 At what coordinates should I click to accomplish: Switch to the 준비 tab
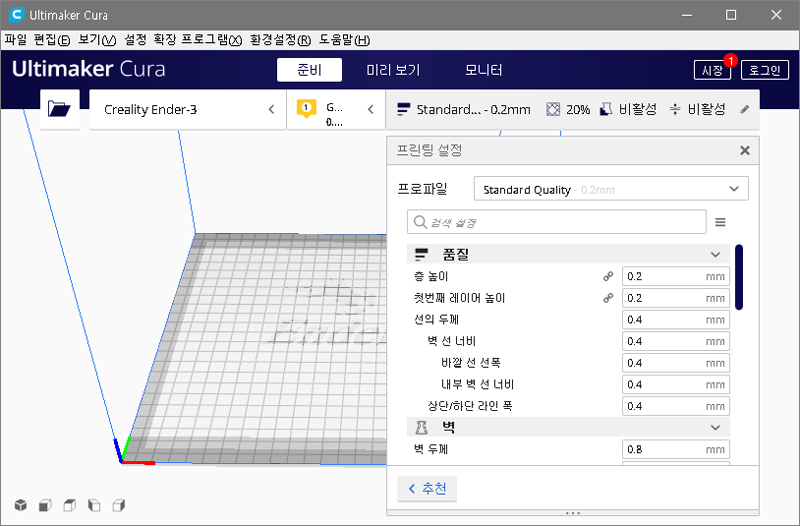(309, 70)
